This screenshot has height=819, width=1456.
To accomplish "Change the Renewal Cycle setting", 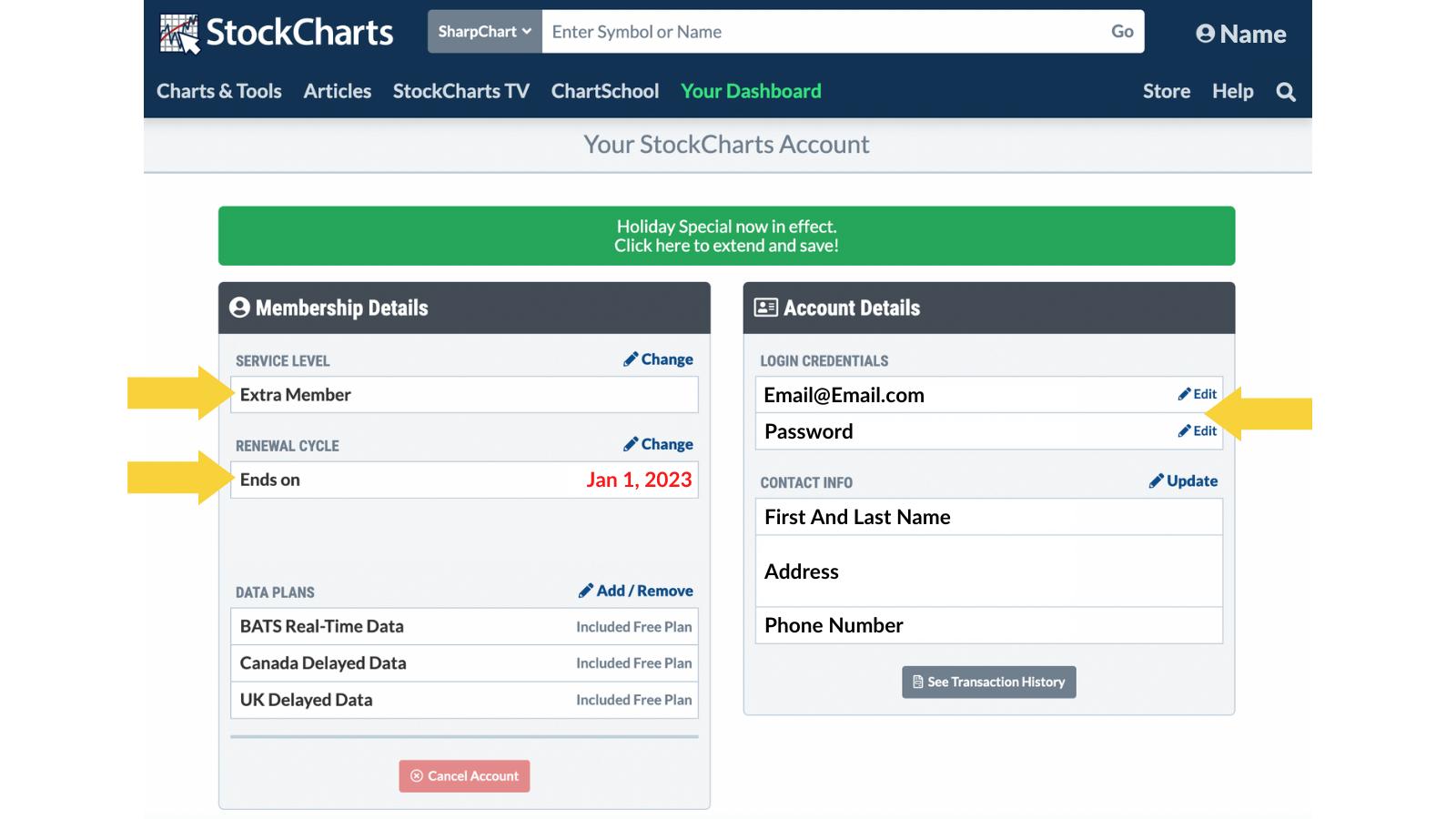I will click(658, 444).
